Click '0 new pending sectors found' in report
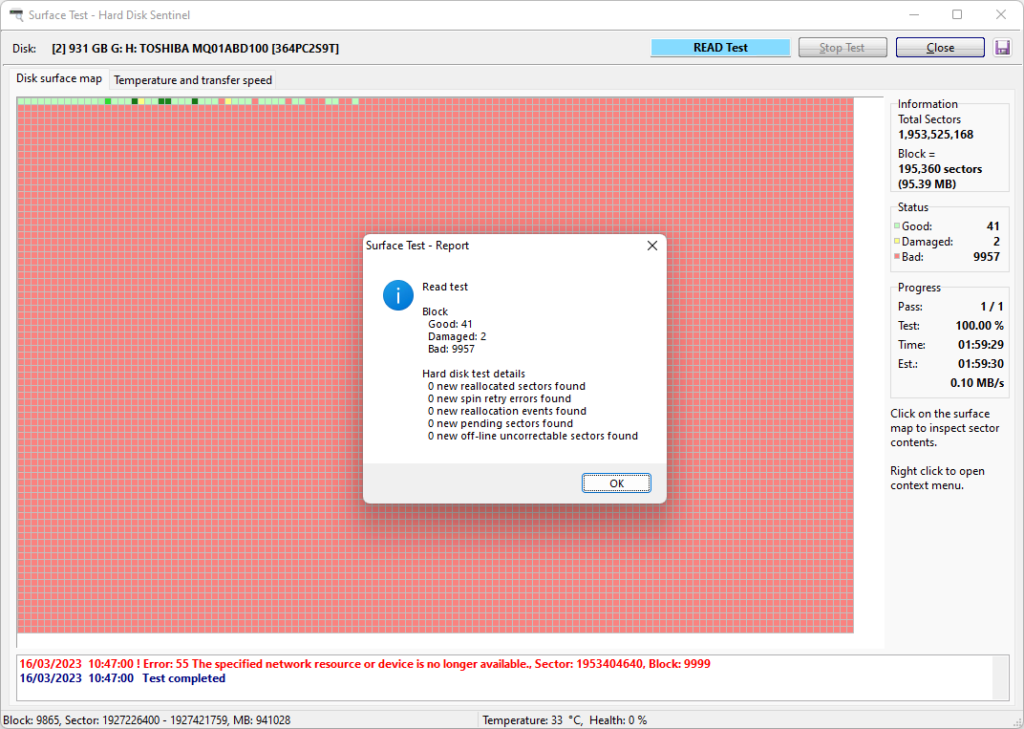1024x729 pixels. pos(500,423)
